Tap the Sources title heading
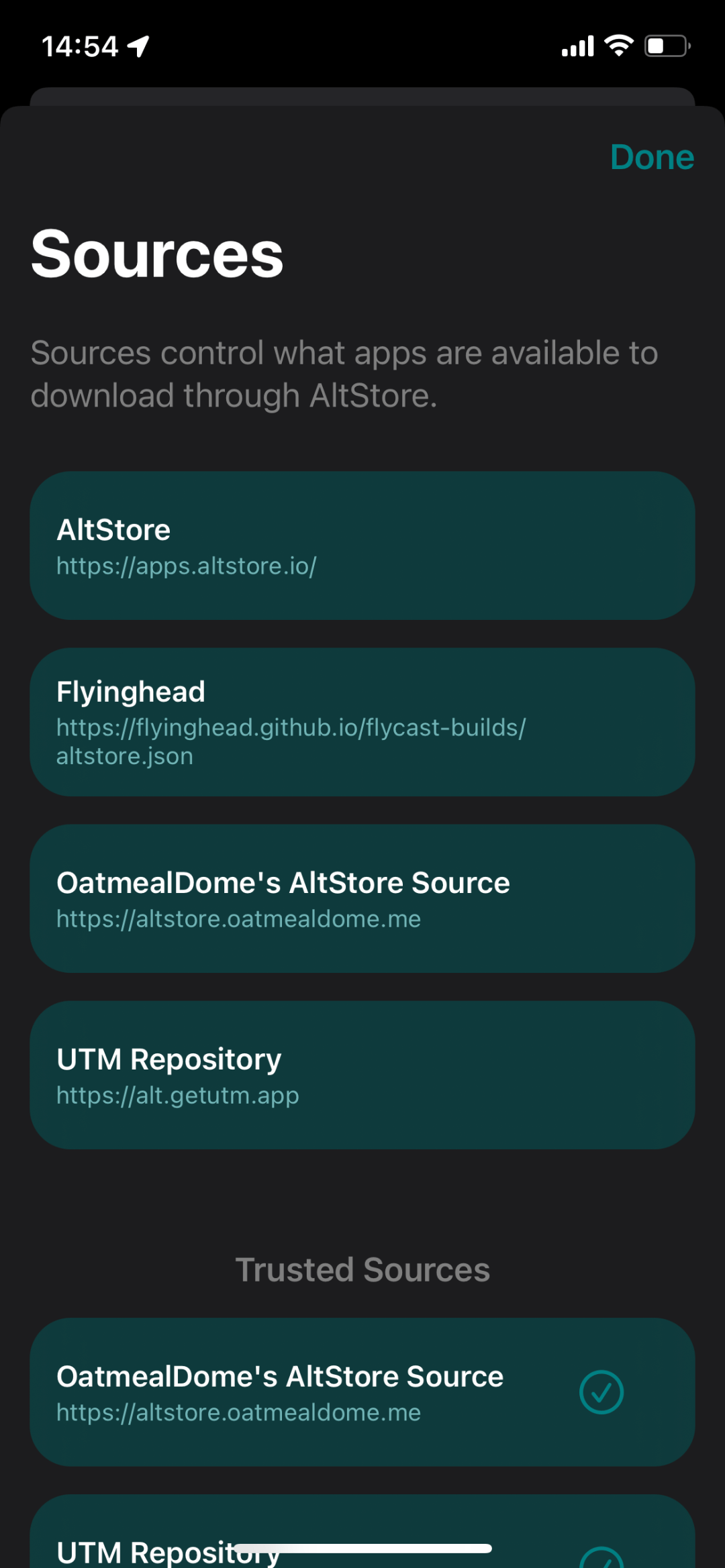This screenshot has height=1568, width=725. pyautogui.click(x=157, y=254)
